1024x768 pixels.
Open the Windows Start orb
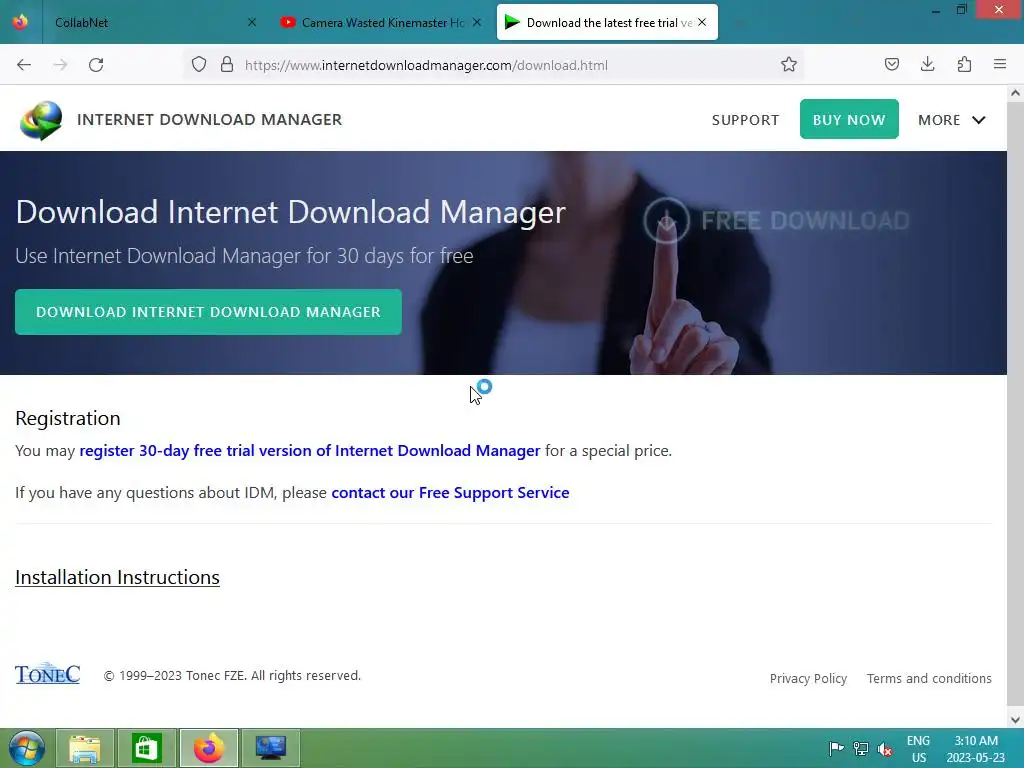(27, 748)
